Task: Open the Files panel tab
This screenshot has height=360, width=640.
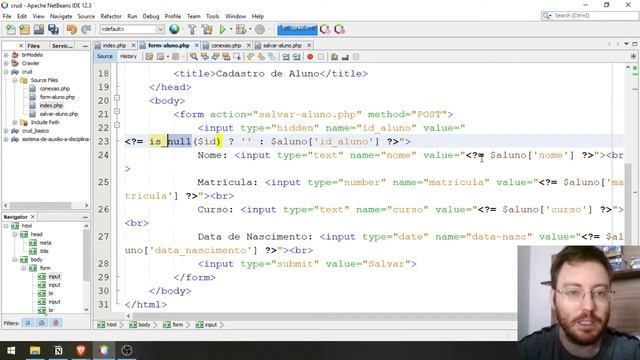Action: [x=33, y=46]
